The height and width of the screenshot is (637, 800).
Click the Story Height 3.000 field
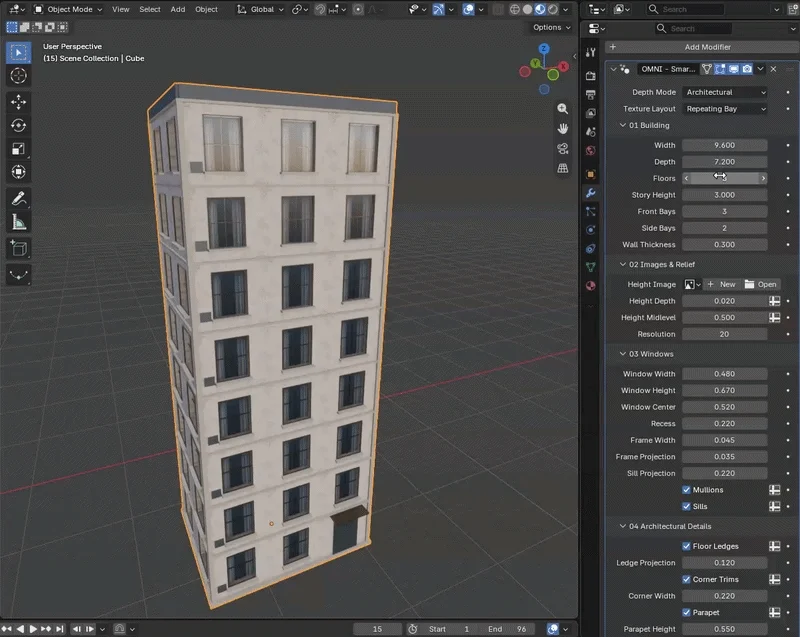(724, 195)
